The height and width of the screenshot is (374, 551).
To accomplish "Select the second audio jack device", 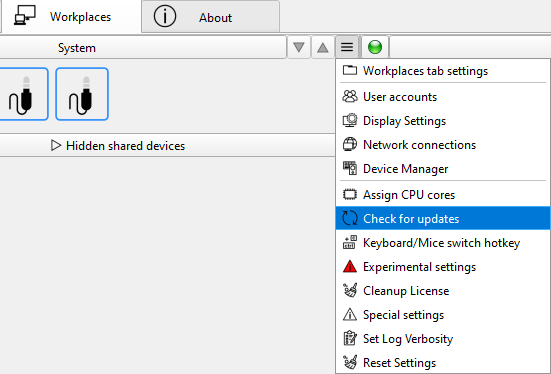I will tap(82, 94).
